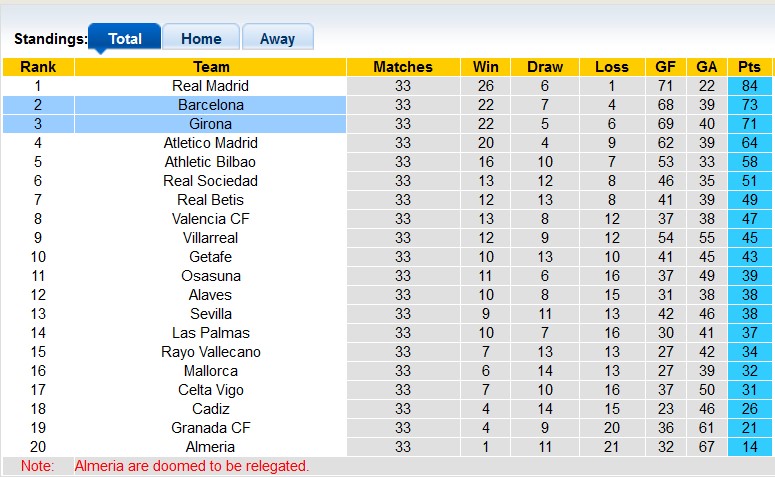Click Athletic Bilbao team entry
The image size is (775, 477).
pyautogui.click(x=210, y=162)
